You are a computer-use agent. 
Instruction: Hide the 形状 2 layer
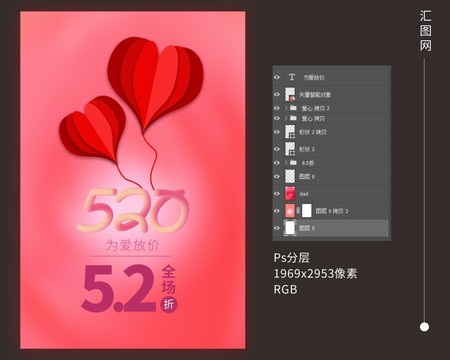point(277,149)
